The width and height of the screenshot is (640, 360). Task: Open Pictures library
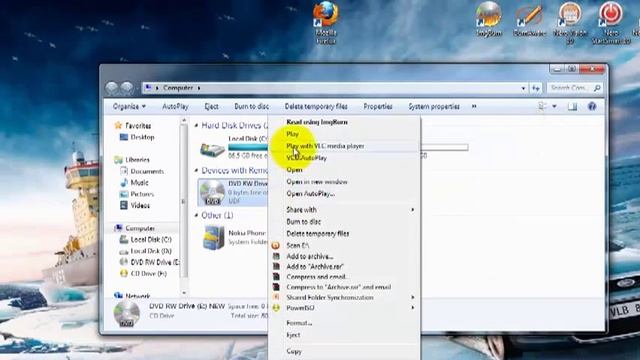tap(142, 194)
